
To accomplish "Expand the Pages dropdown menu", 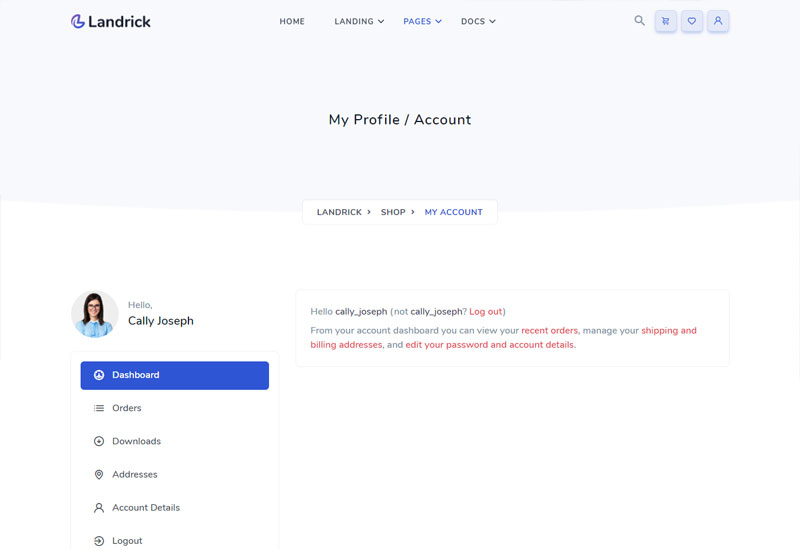I will [422, 21].
